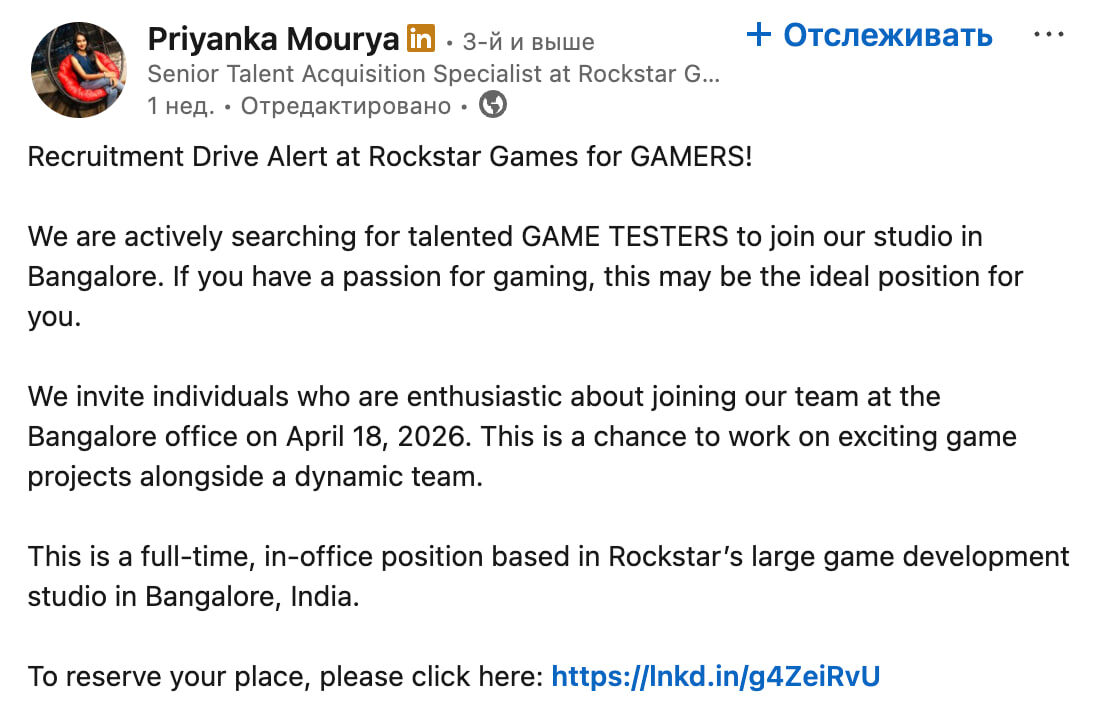Click the Отредактировано edited label

[x=346, y=106]
